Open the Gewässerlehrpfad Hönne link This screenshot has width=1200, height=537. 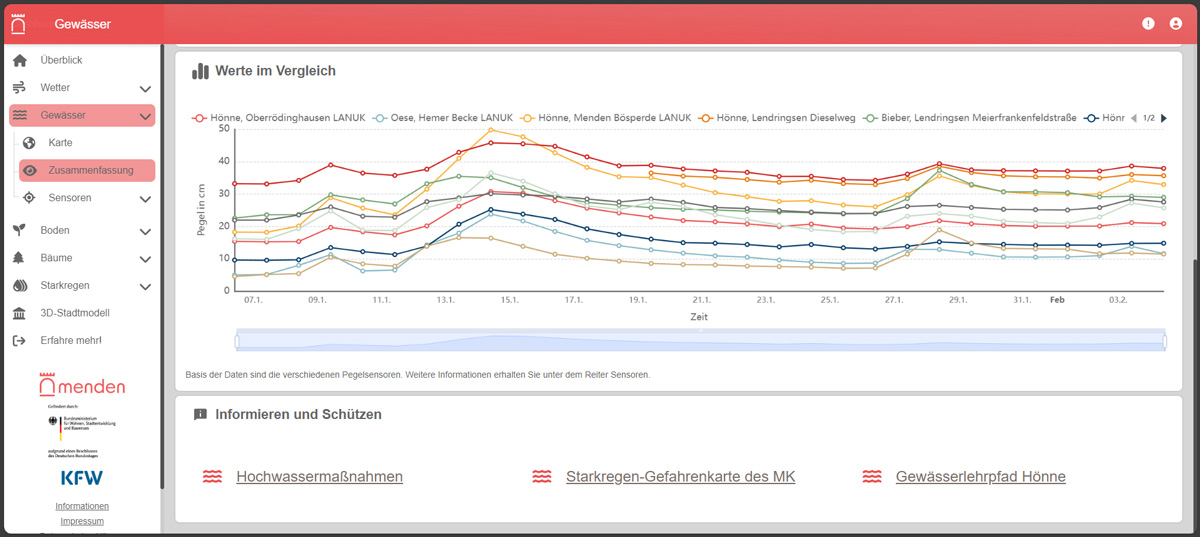click(x=981, y=477)
